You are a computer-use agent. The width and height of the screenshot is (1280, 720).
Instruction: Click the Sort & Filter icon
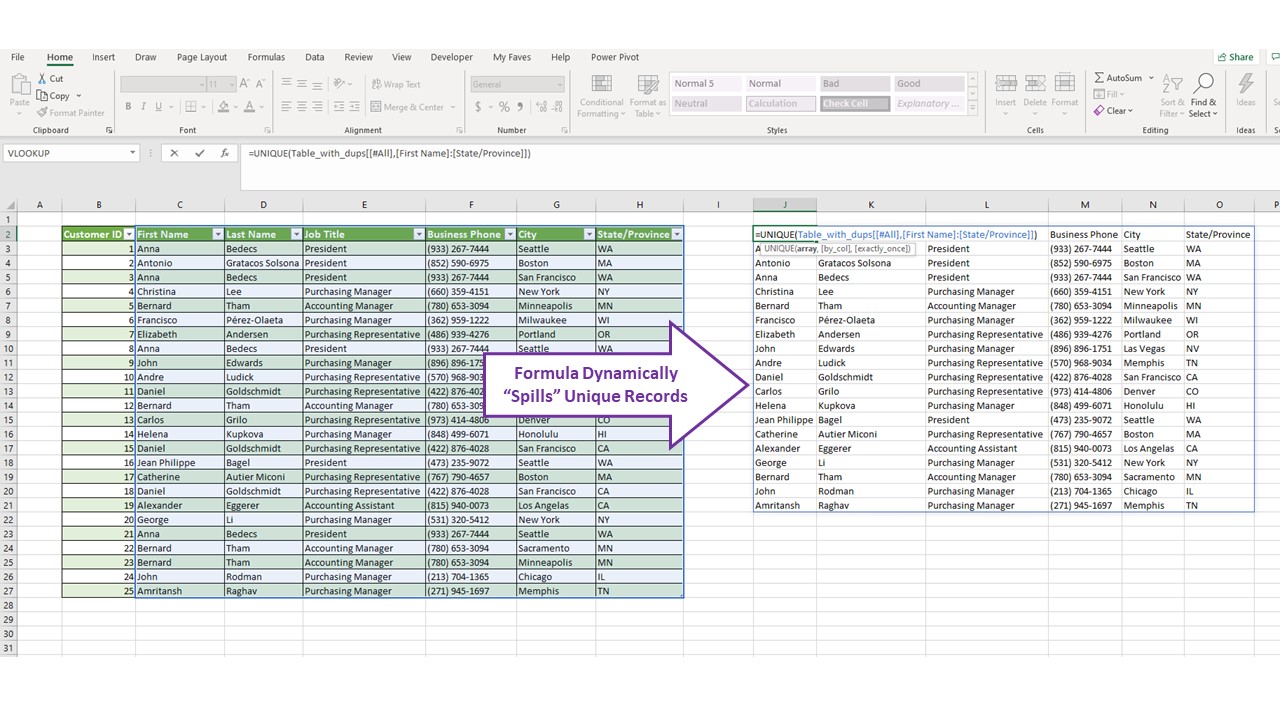click(1172, 84)
